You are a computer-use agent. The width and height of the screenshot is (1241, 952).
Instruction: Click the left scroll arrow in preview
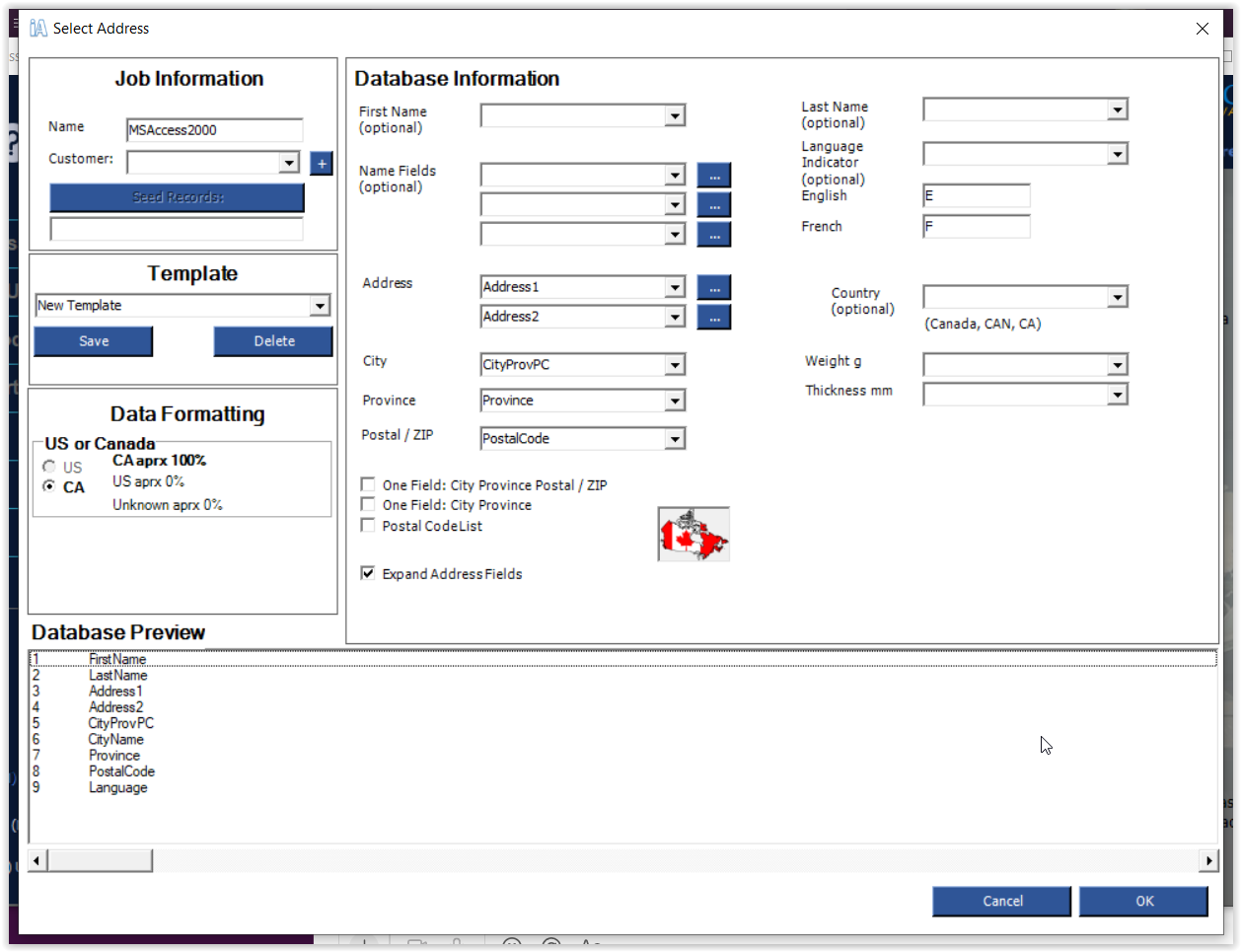36,861
